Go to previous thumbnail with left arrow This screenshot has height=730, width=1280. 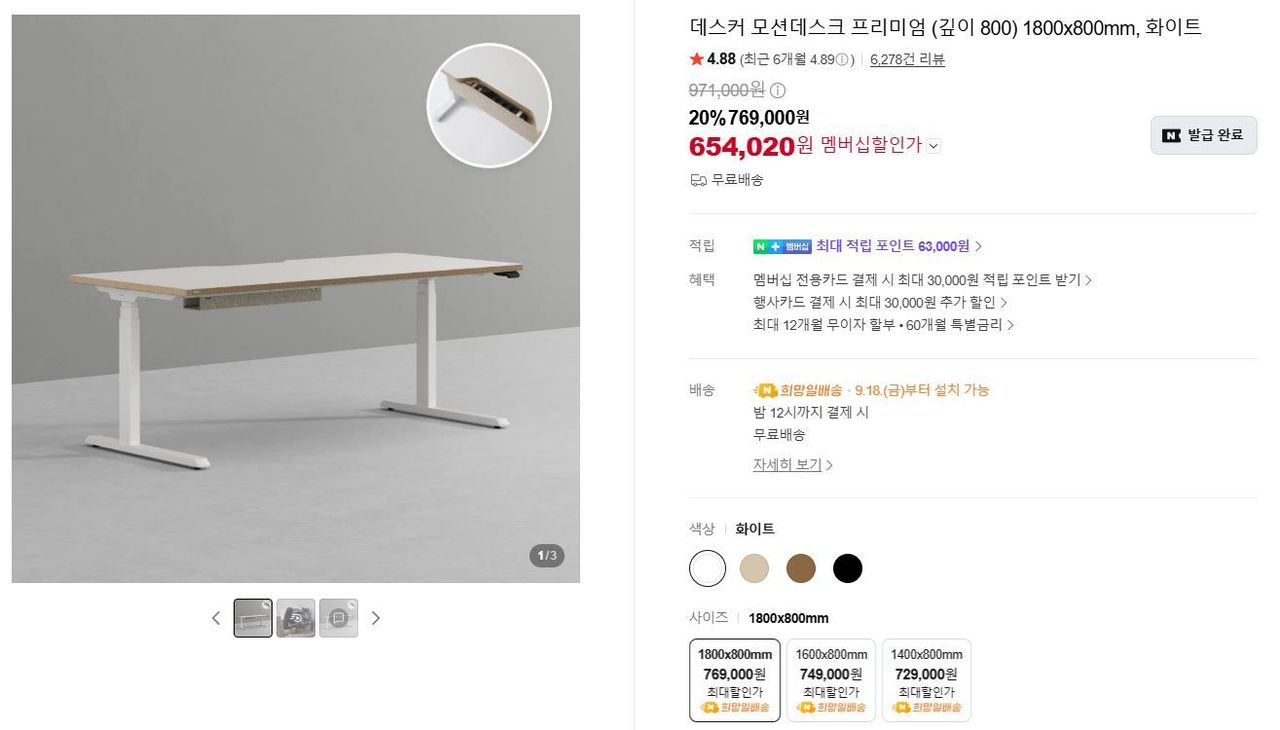click(x=215, y=618)
